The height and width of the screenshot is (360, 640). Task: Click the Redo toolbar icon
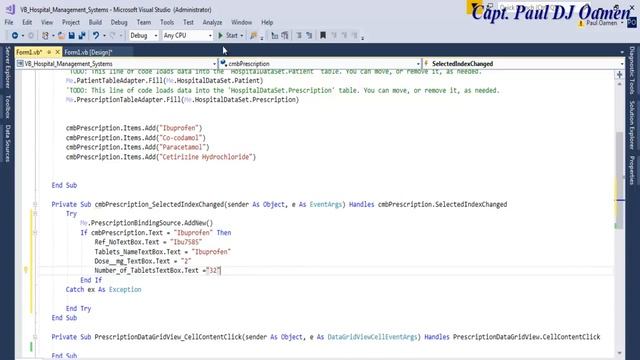pos(113,36)
